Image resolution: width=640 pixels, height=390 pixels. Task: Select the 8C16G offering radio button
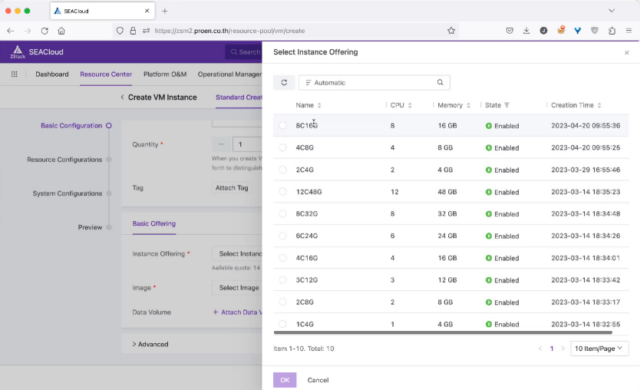[x=282, y=125]
